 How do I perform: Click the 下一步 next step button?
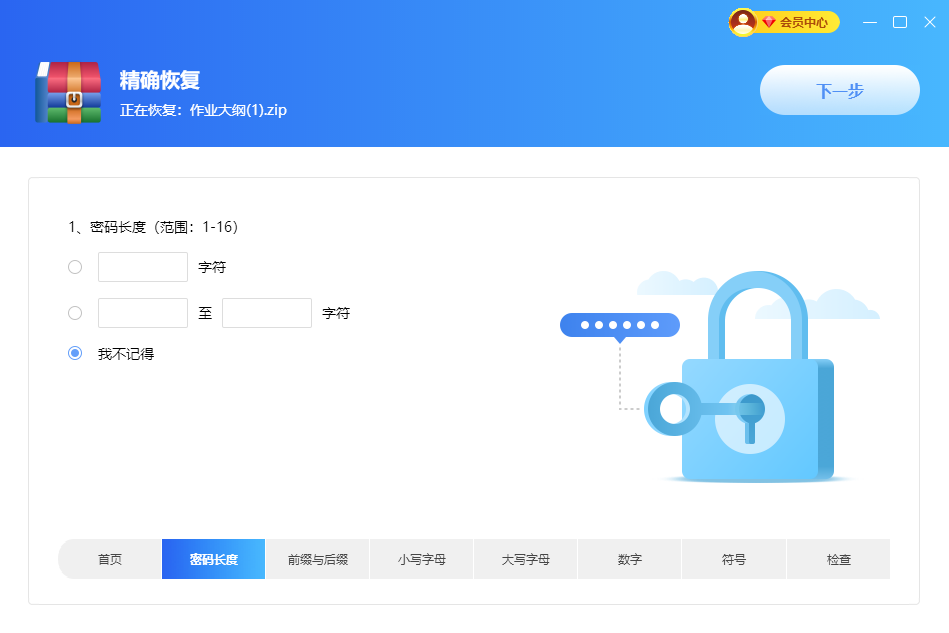(x=839, y=89)
